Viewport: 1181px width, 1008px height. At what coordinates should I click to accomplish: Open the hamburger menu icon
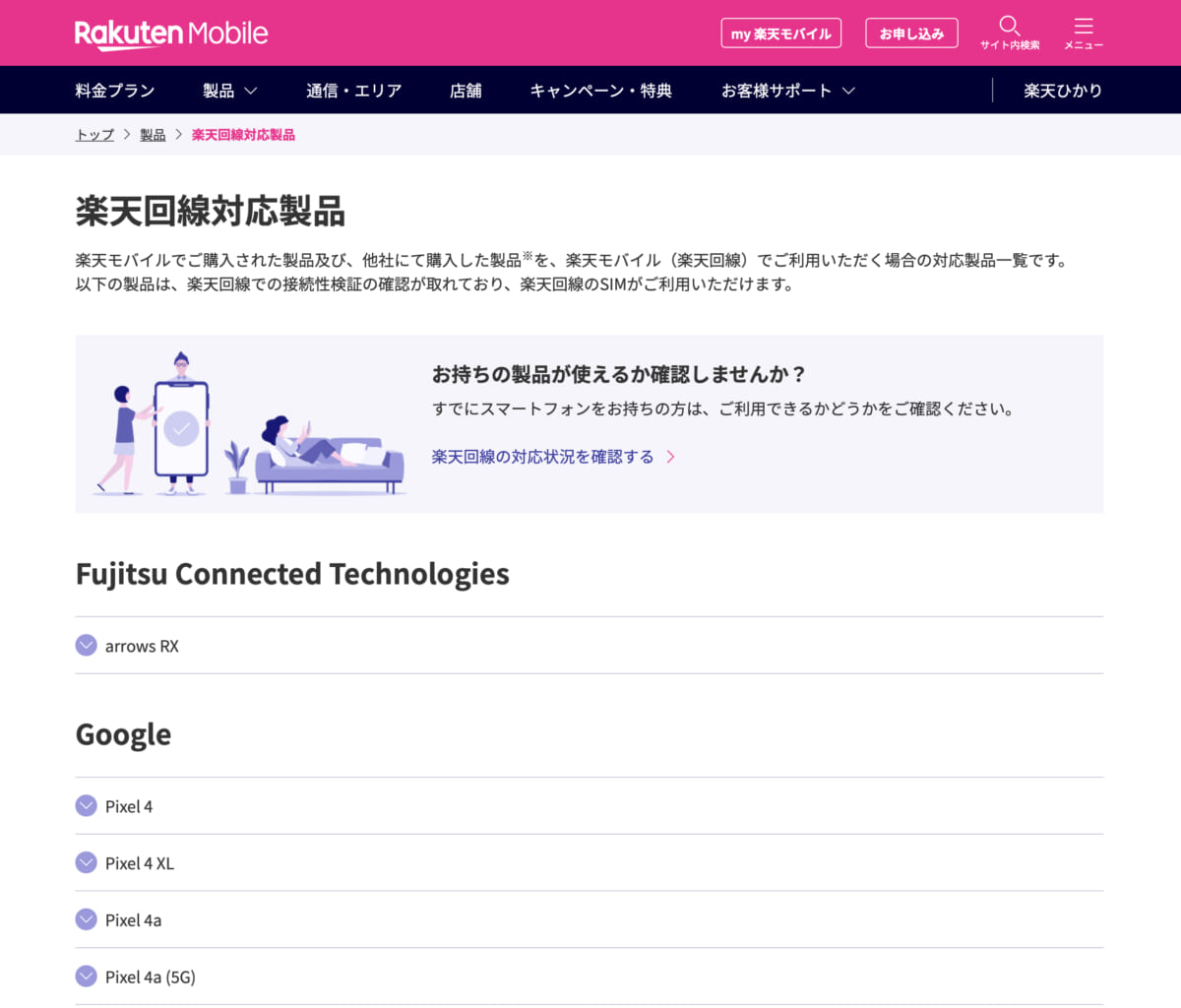pos(1083,27)
